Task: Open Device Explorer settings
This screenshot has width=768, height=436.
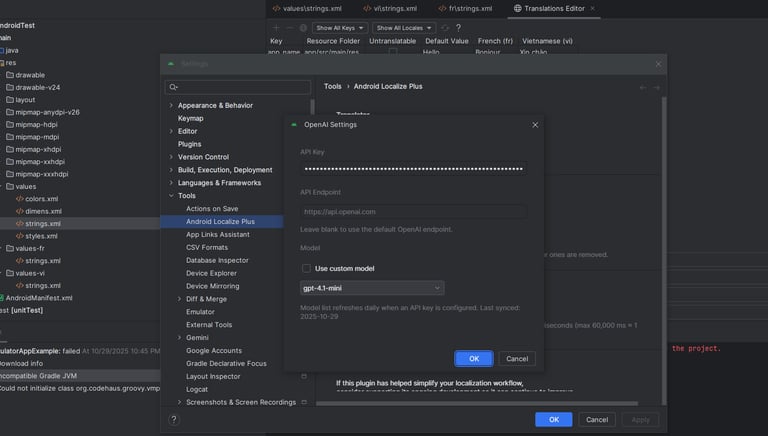Action: click(211, 273)
